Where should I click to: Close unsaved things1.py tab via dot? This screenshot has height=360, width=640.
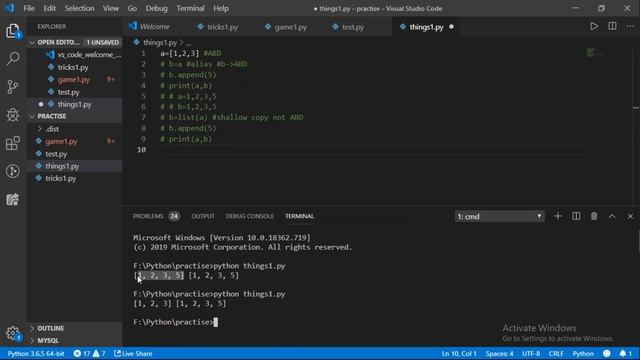[451, 27]
